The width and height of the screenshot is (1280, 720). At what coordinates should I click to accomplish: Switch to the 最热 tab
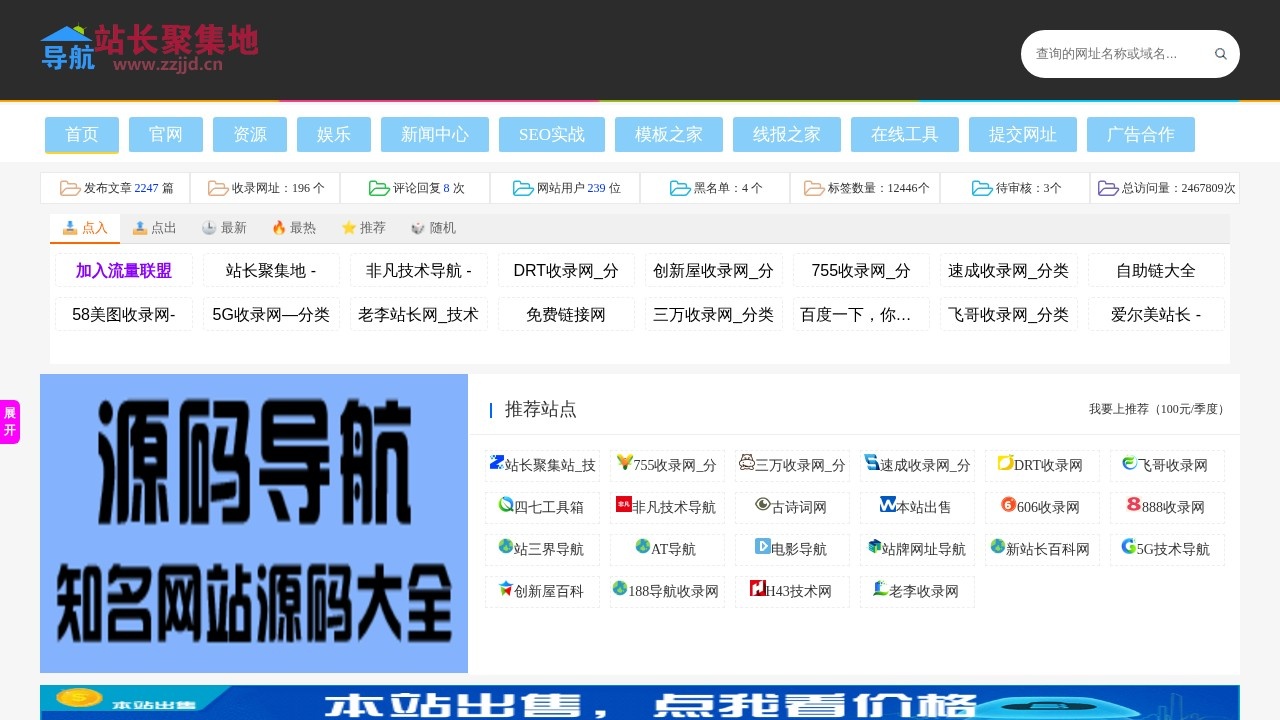[x=294, y=228]
